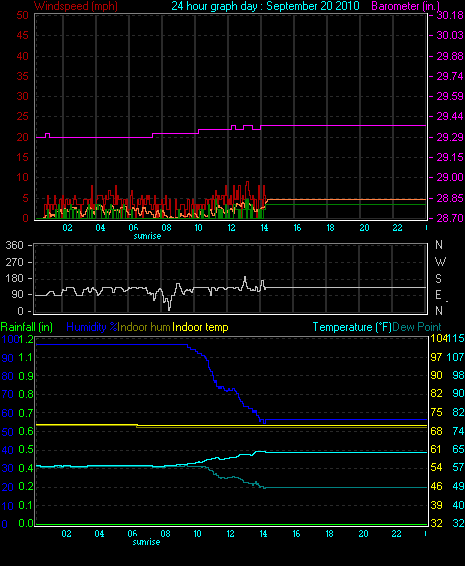The height and width of the screenshot is (566, 465).
Task: Click the red windspeed value 50
Action: pos(22,15)
